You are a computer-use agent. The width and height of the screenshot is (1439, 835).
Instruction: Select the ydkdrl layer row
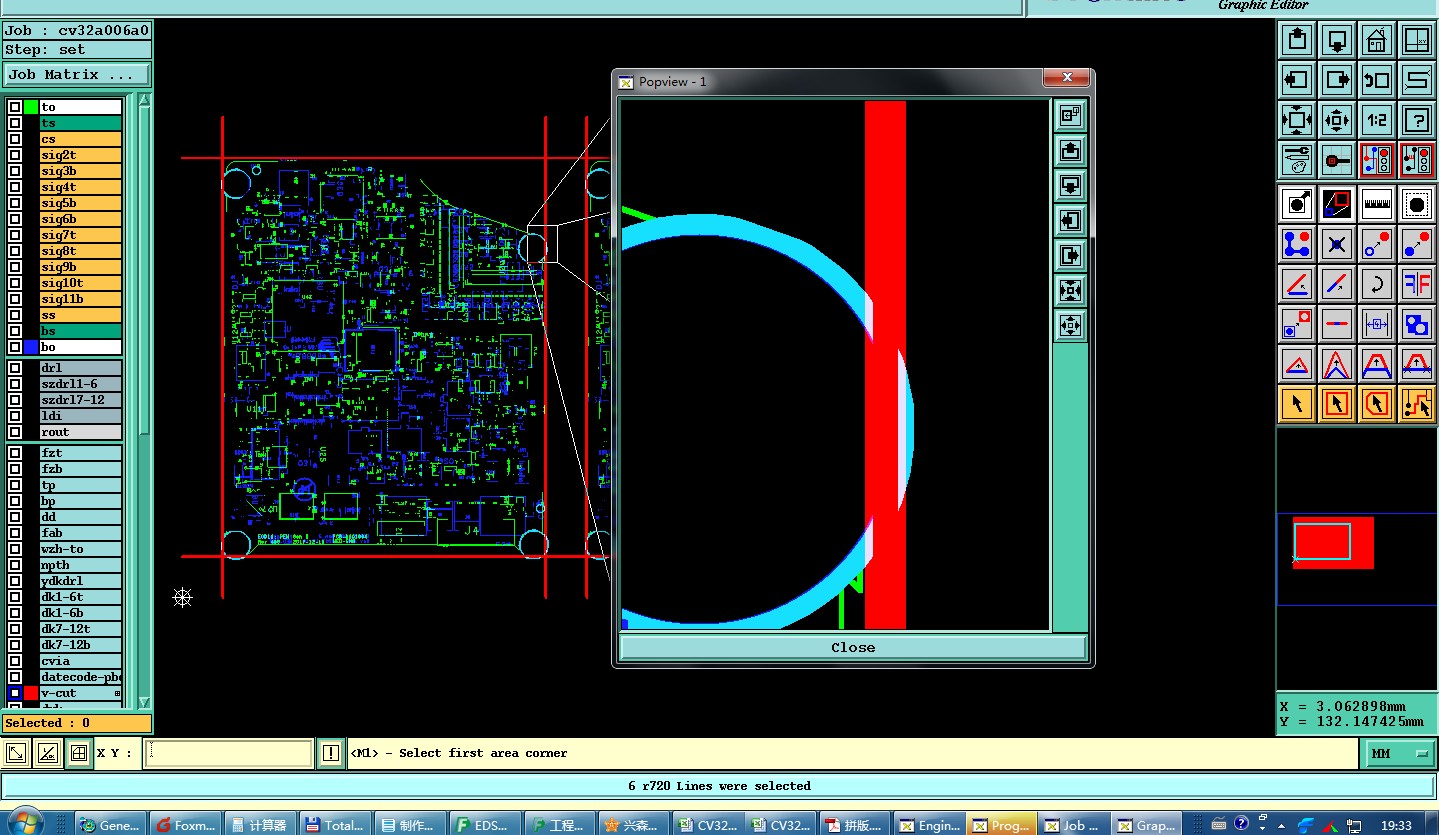point(80,581)
